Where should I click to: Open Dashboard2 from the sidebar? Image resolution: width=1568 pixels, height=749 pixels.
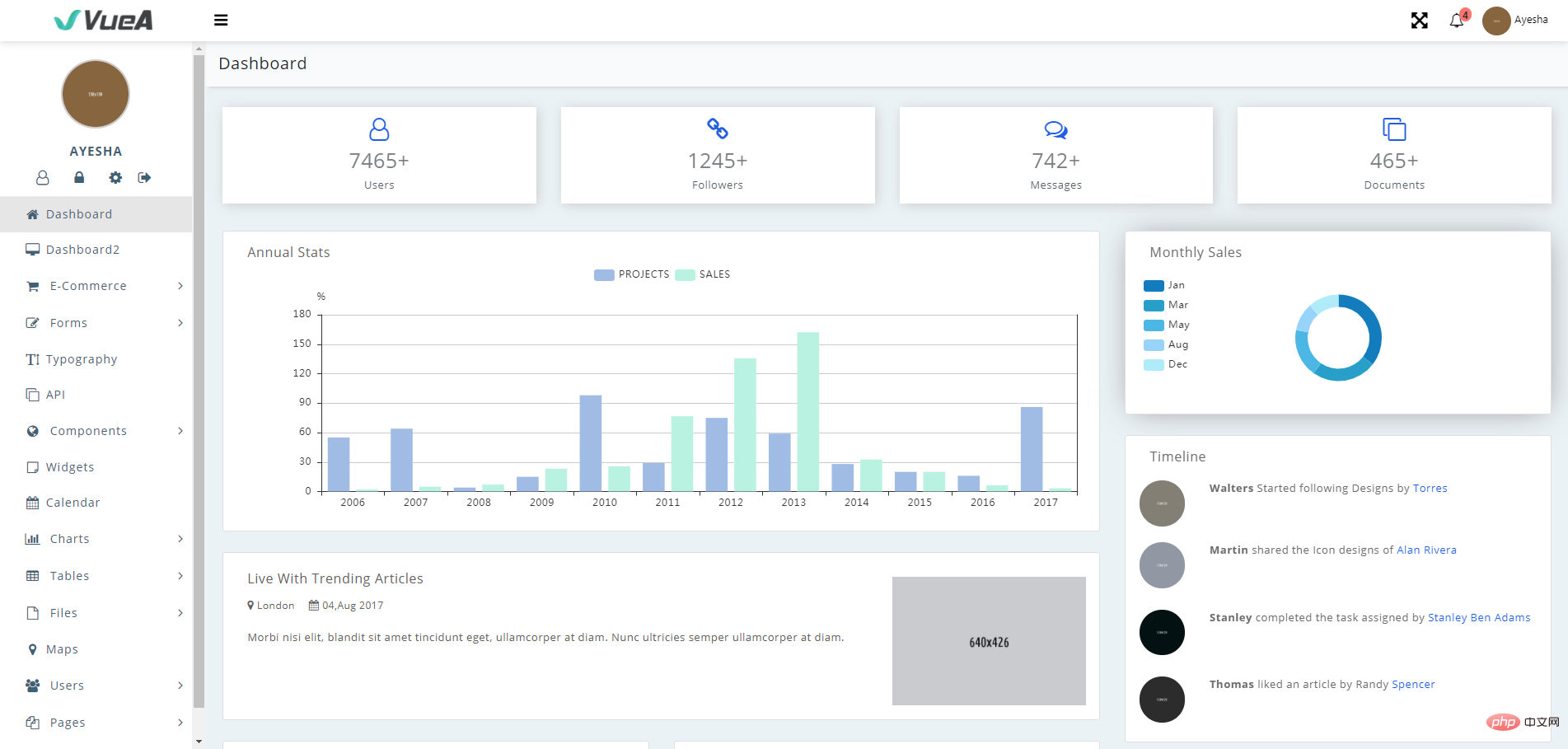tap(82, 250)
